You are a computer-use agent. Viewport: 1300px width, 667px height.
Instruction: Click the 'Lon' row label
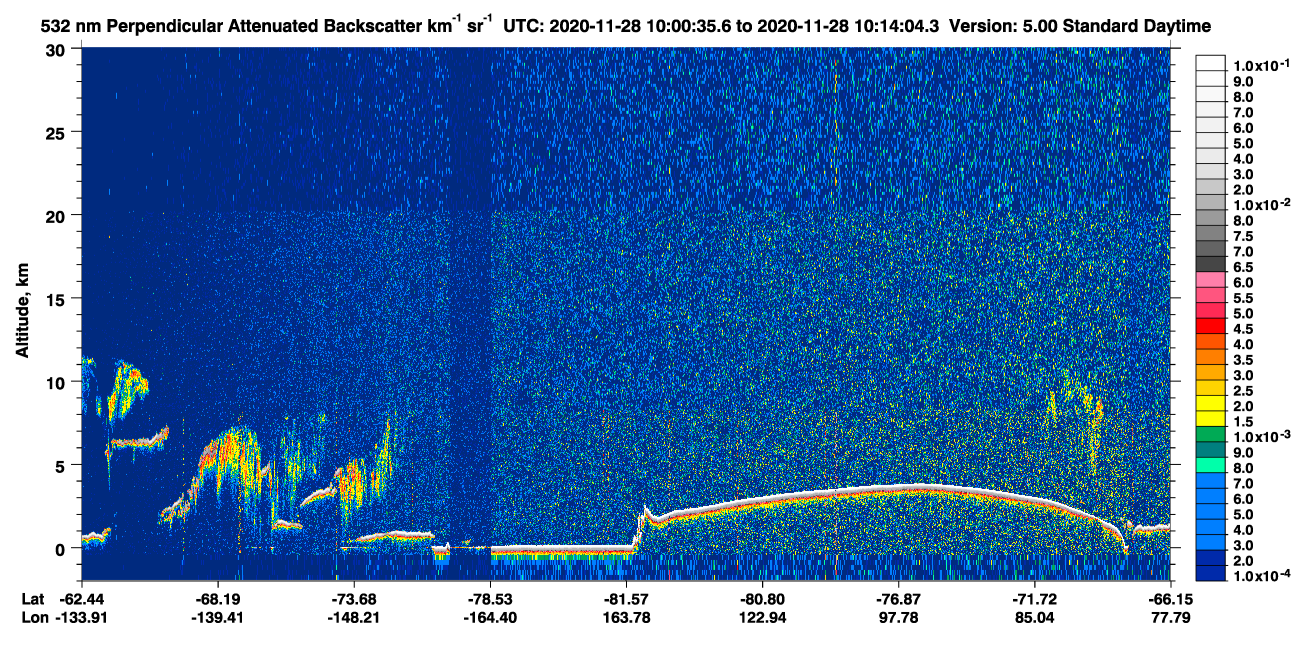tap(34, 617)
